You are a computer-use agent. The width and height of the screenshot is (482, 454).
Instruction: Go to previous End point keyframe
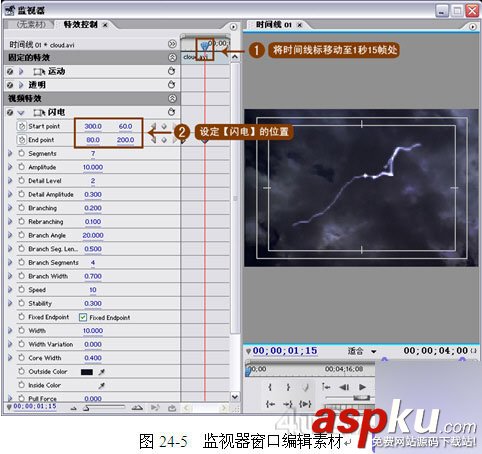(x=154, y=140)
